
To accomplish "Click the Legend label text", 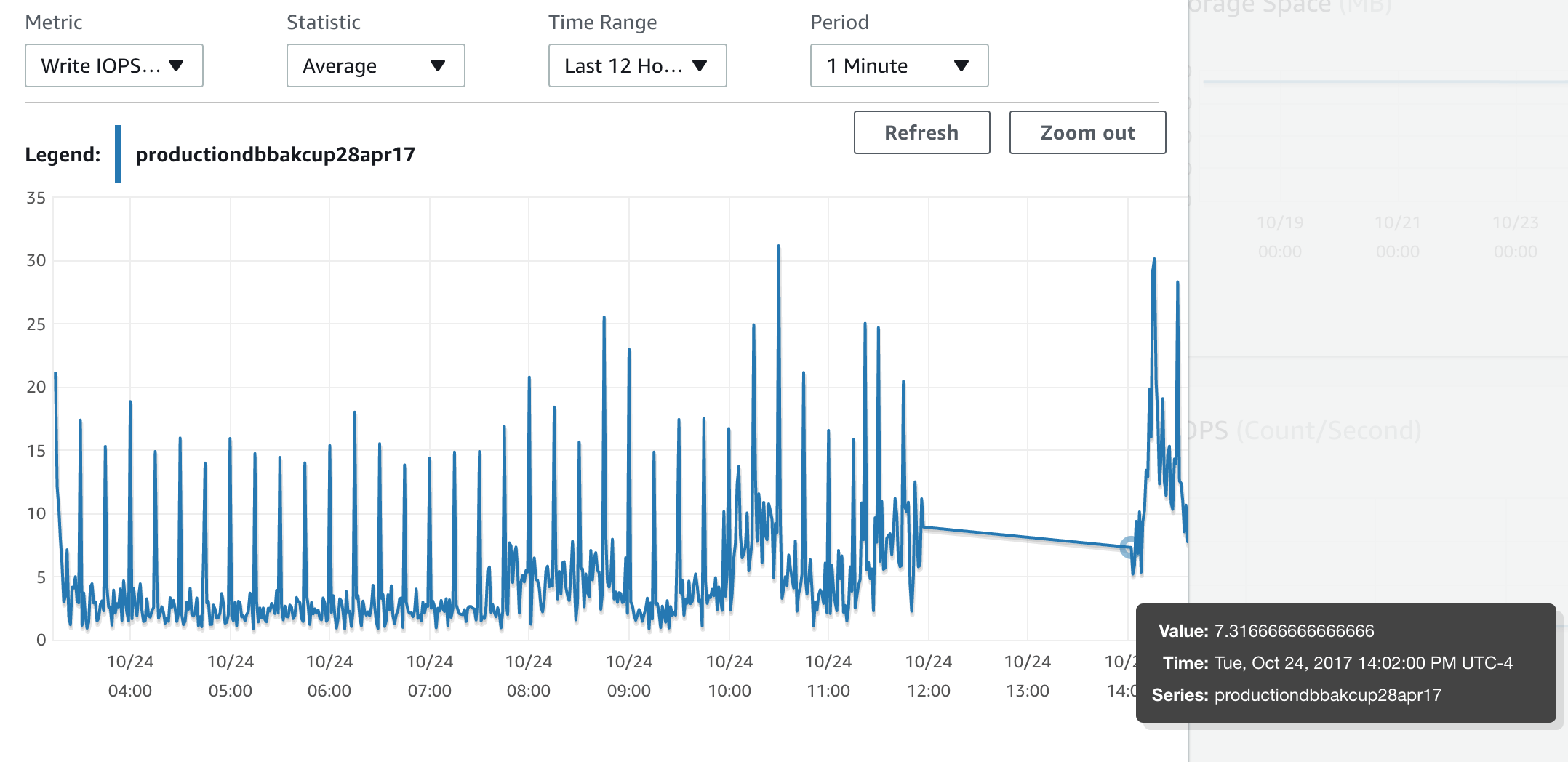I will pyautogui.click(x=63, y=154).
